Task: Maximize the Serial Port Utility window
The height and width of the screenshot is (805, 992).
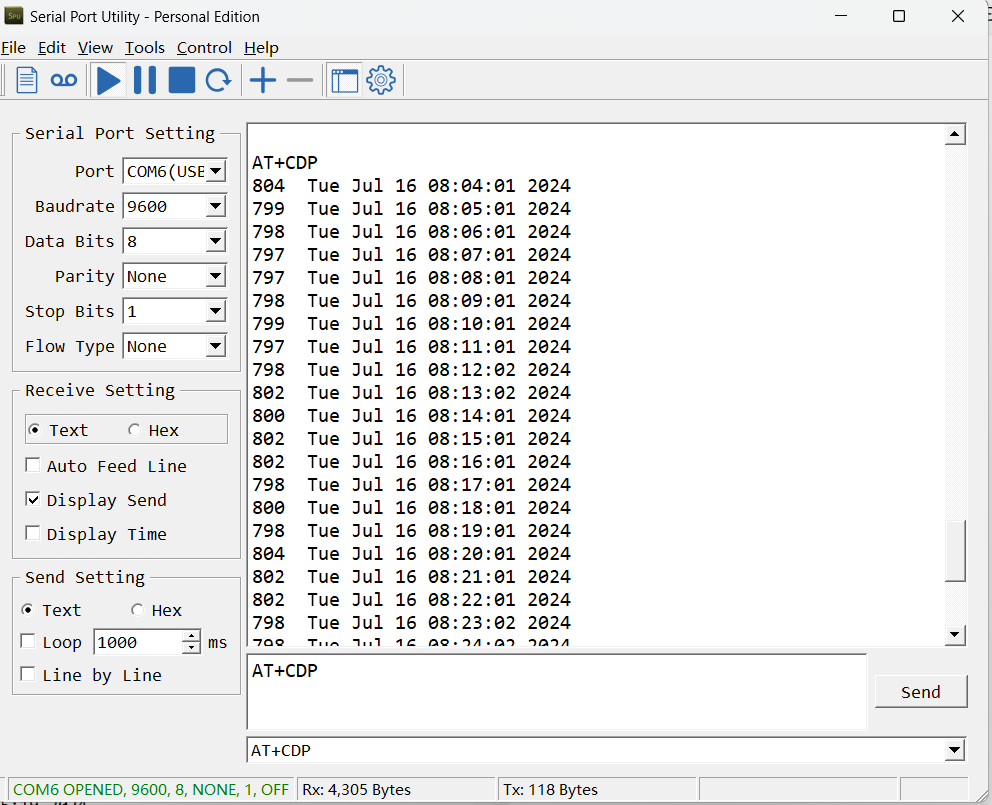Action: pyautogui.click(x=899, y=16)
